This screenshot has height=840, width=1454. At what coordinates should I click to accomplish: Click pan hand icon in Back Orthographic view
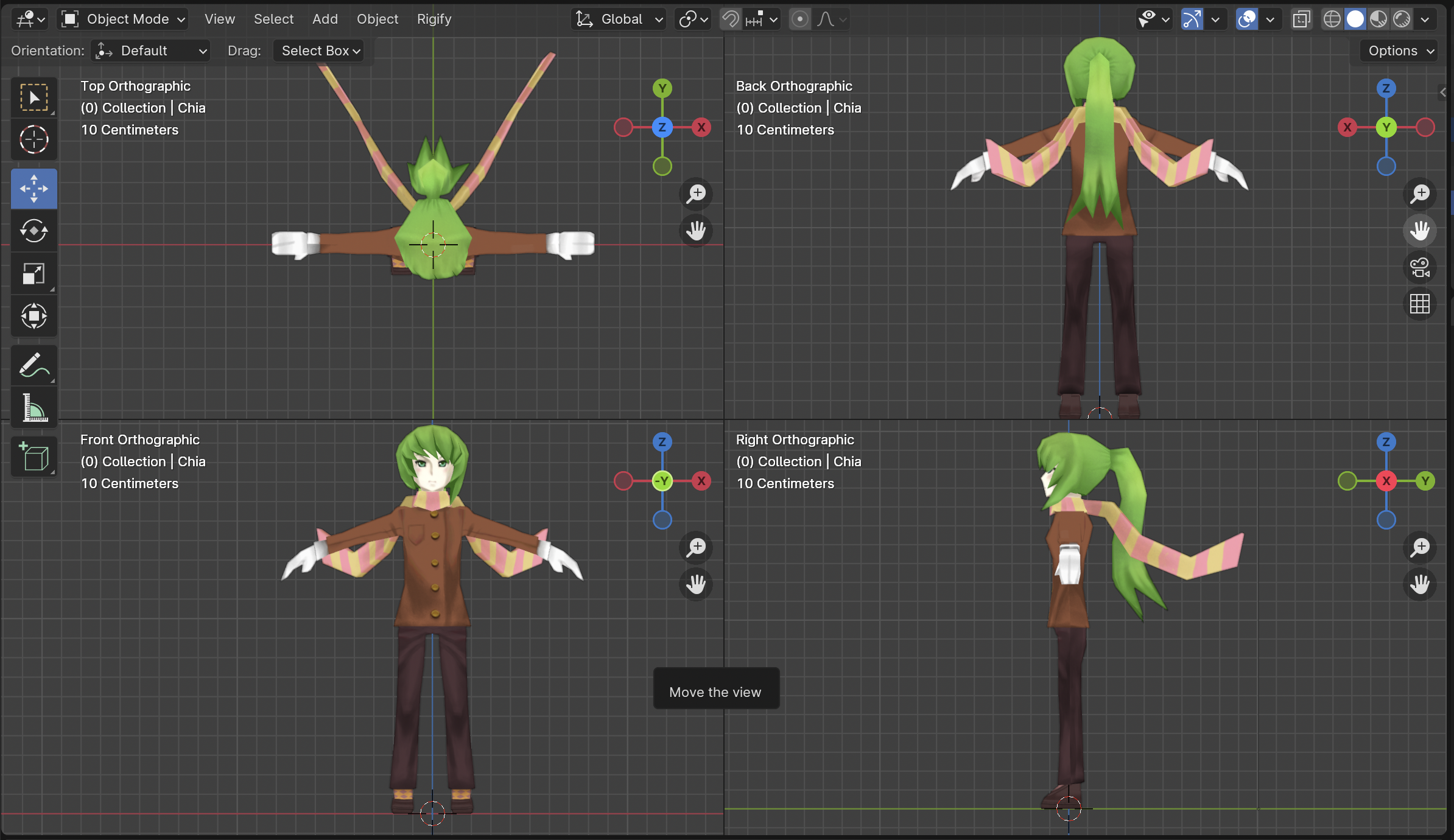click(1420, 231)
